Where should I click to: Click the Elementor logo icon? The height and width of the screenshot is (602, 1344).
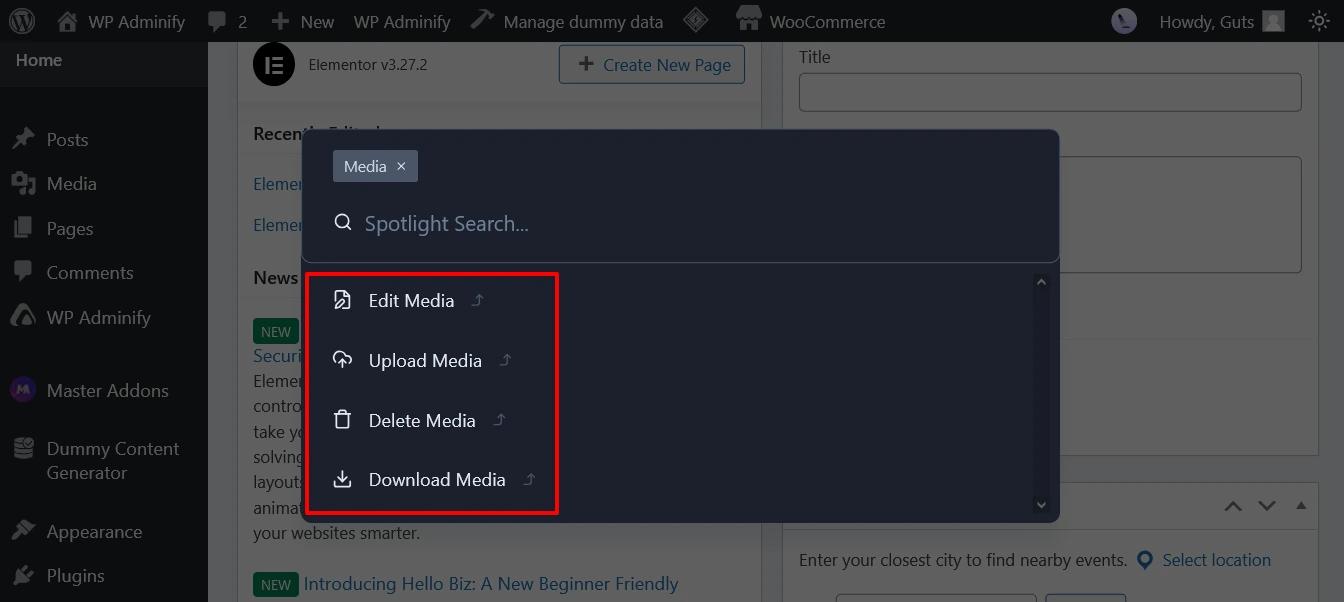click(x=273, y=63)
